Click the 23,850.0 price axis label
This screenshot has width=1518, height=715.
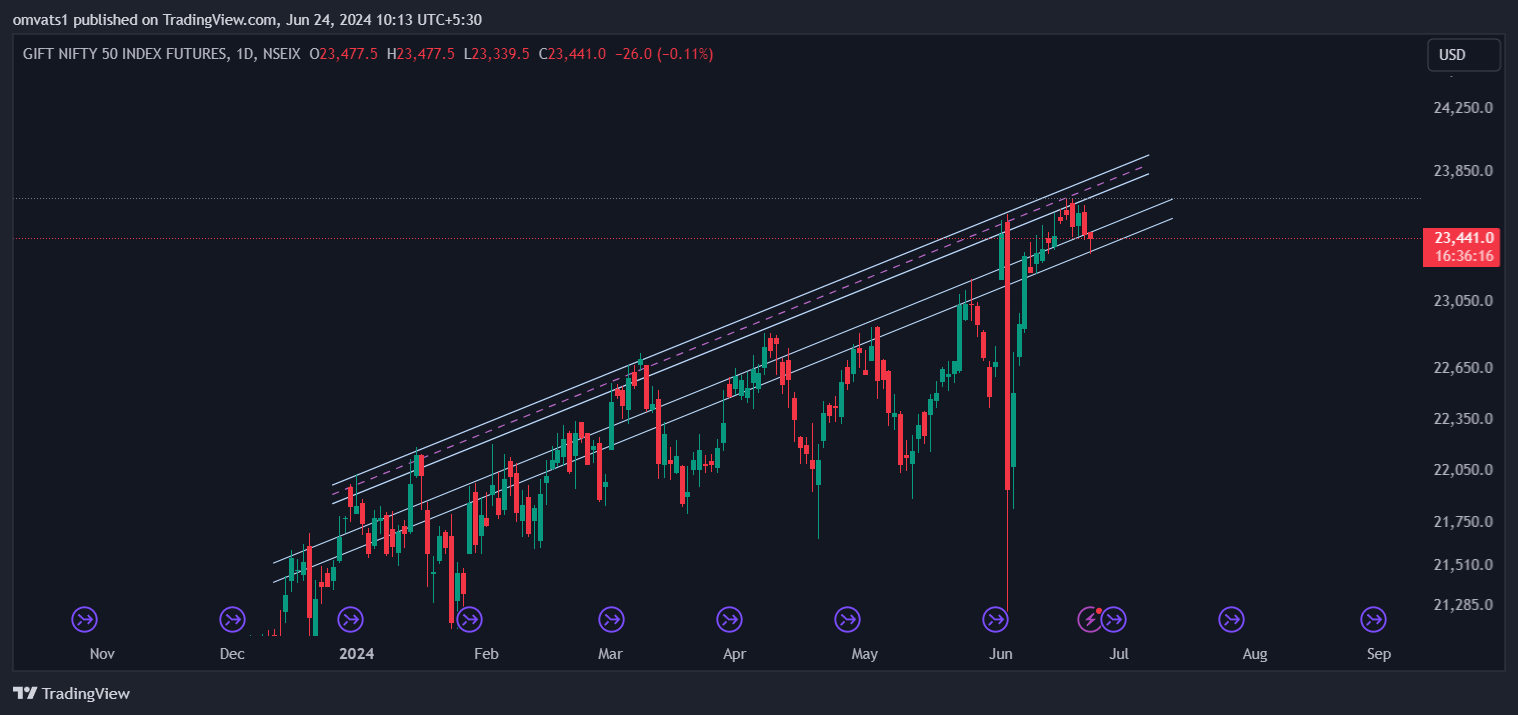(1463, 171)
